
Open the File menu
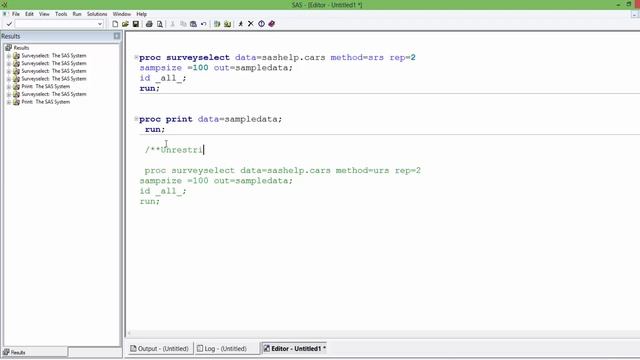pyautogui.click(x=16, y=14)
